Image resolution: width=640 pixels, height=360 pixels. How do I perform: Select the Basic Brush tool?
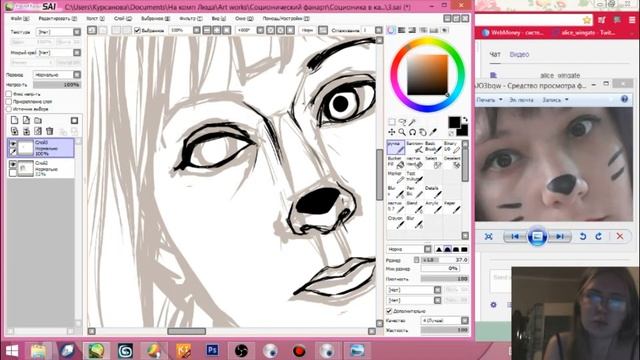coord(432,147)
